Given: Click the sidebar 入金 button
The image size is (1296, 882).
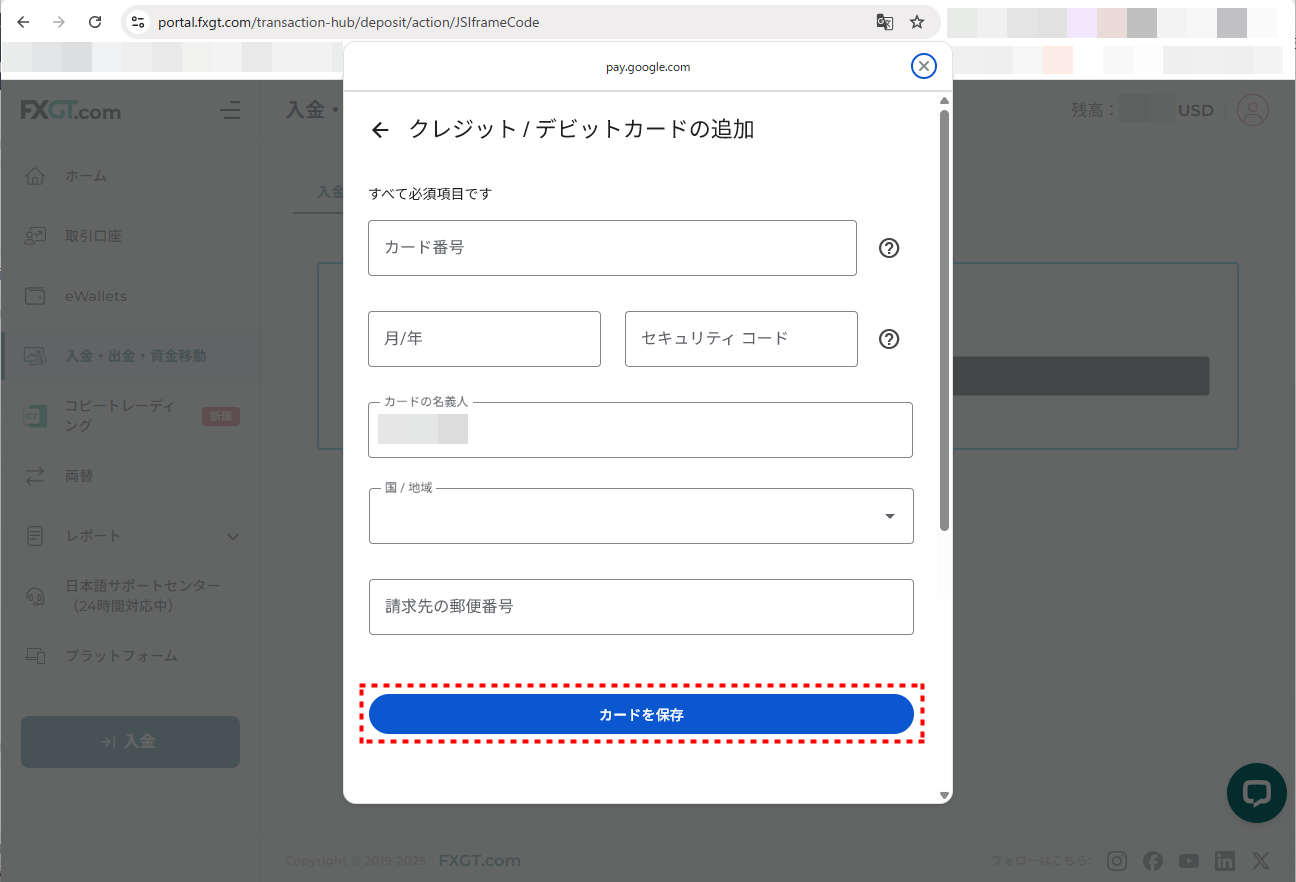Looking at the screenshot, I should [x=130, y=742].
